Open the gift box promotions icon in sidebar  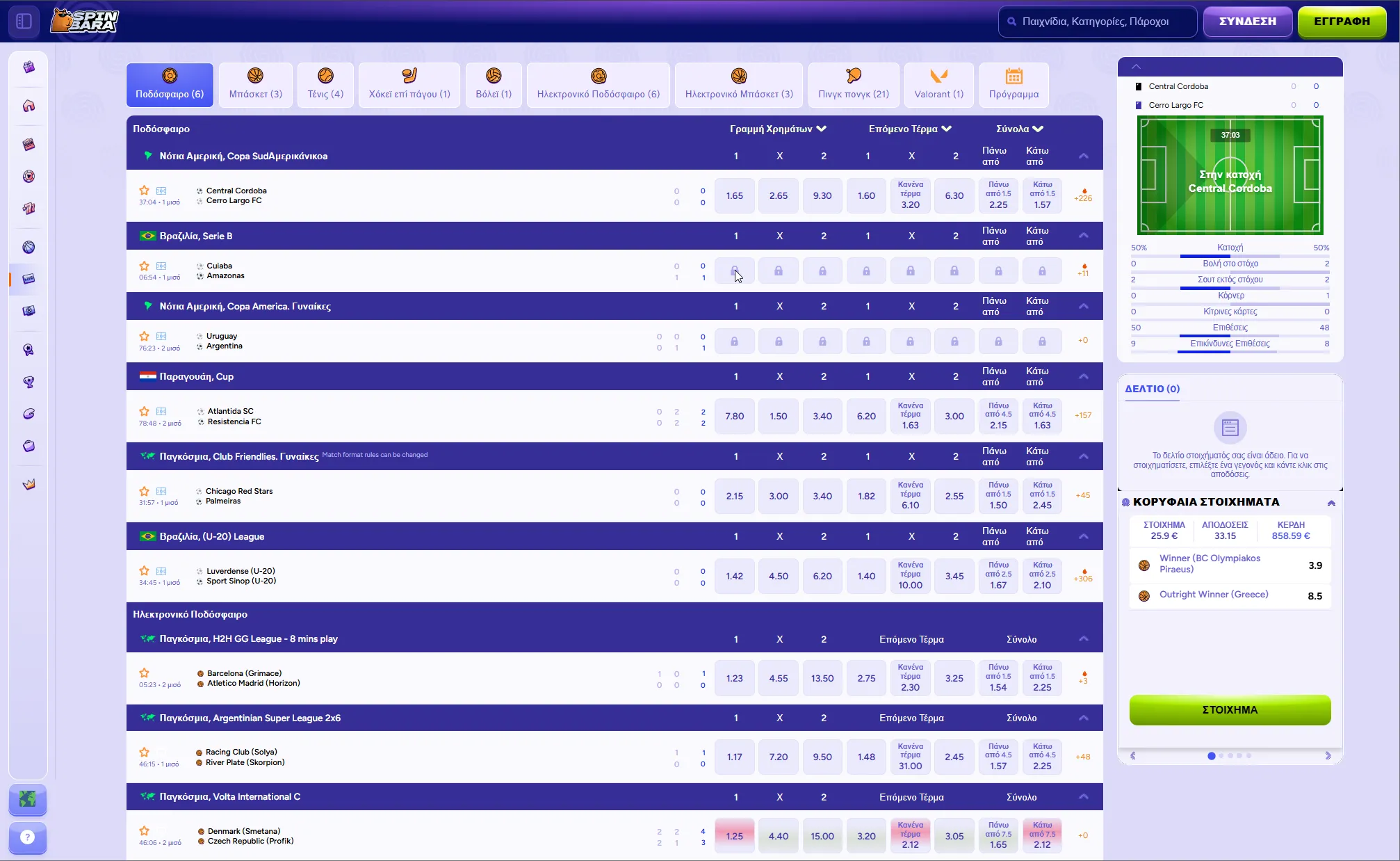coord(29,67)
